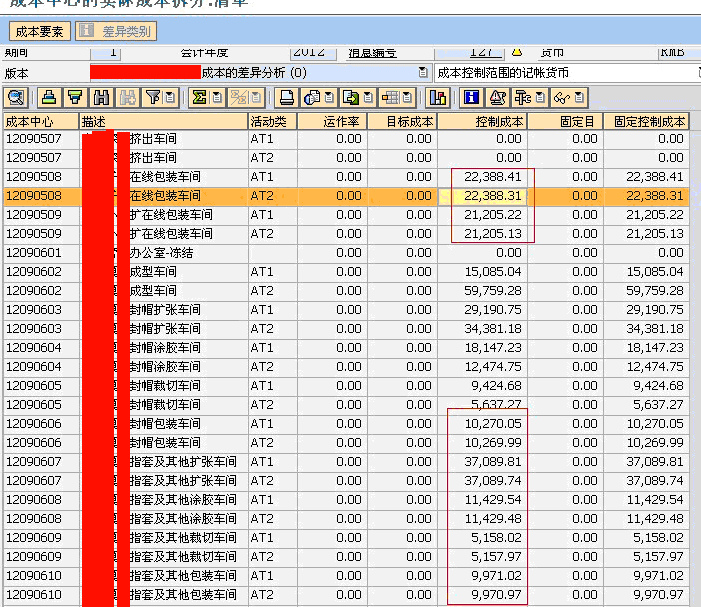701x607 pixels.
Task: Click cell 9,970.97 in 固定控制成本 column
Action: coord(646,594)
